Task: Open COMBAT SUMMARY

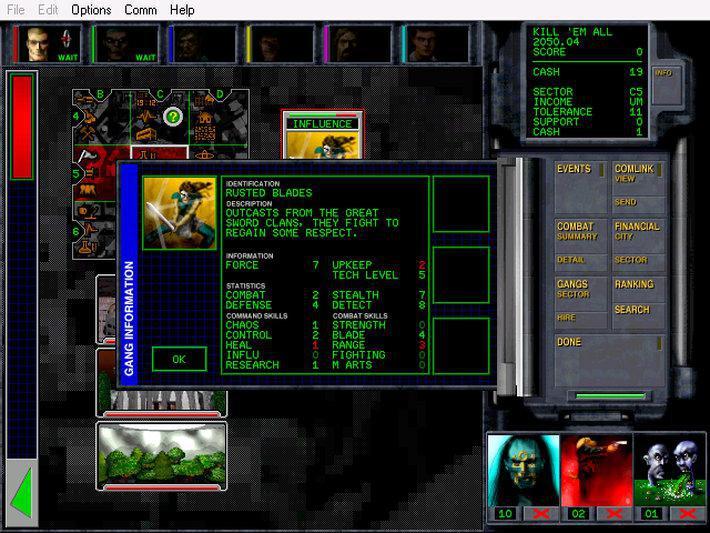Action: click(580, 235)
